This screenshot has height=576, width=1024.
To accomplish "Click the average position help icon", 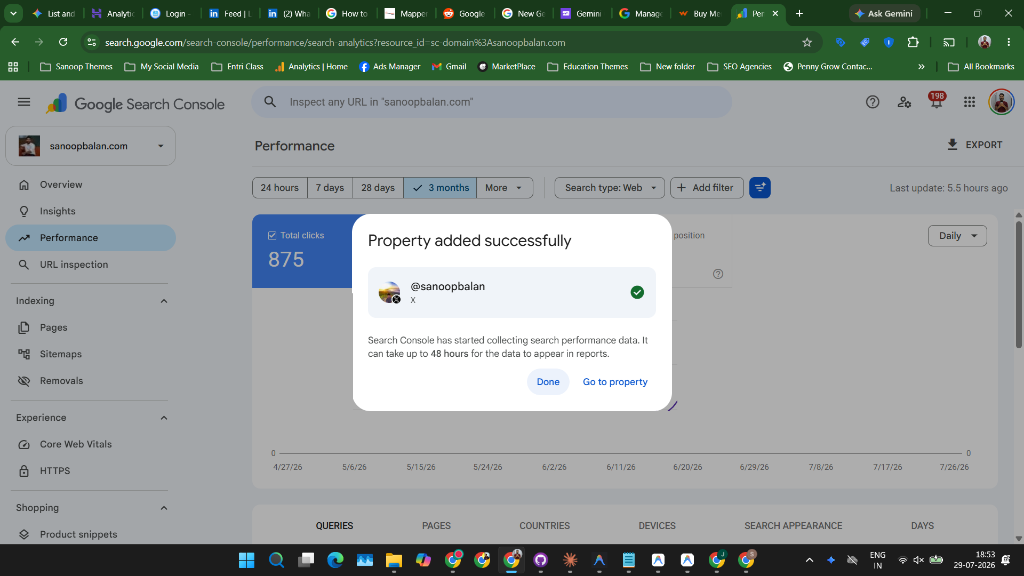I will coord(718,274).
